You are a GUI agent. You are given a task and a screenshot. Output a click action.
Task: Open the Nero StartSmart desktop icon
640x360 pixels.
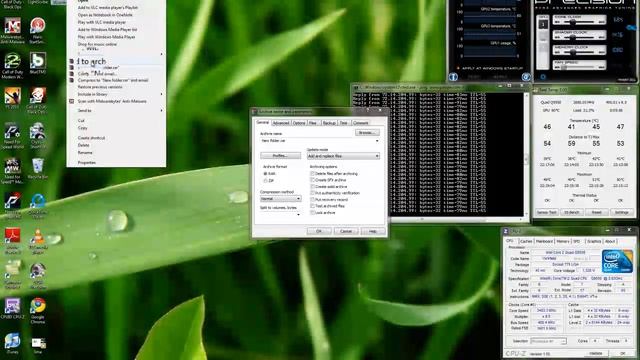pyautogui.click(x=38, y=26)
